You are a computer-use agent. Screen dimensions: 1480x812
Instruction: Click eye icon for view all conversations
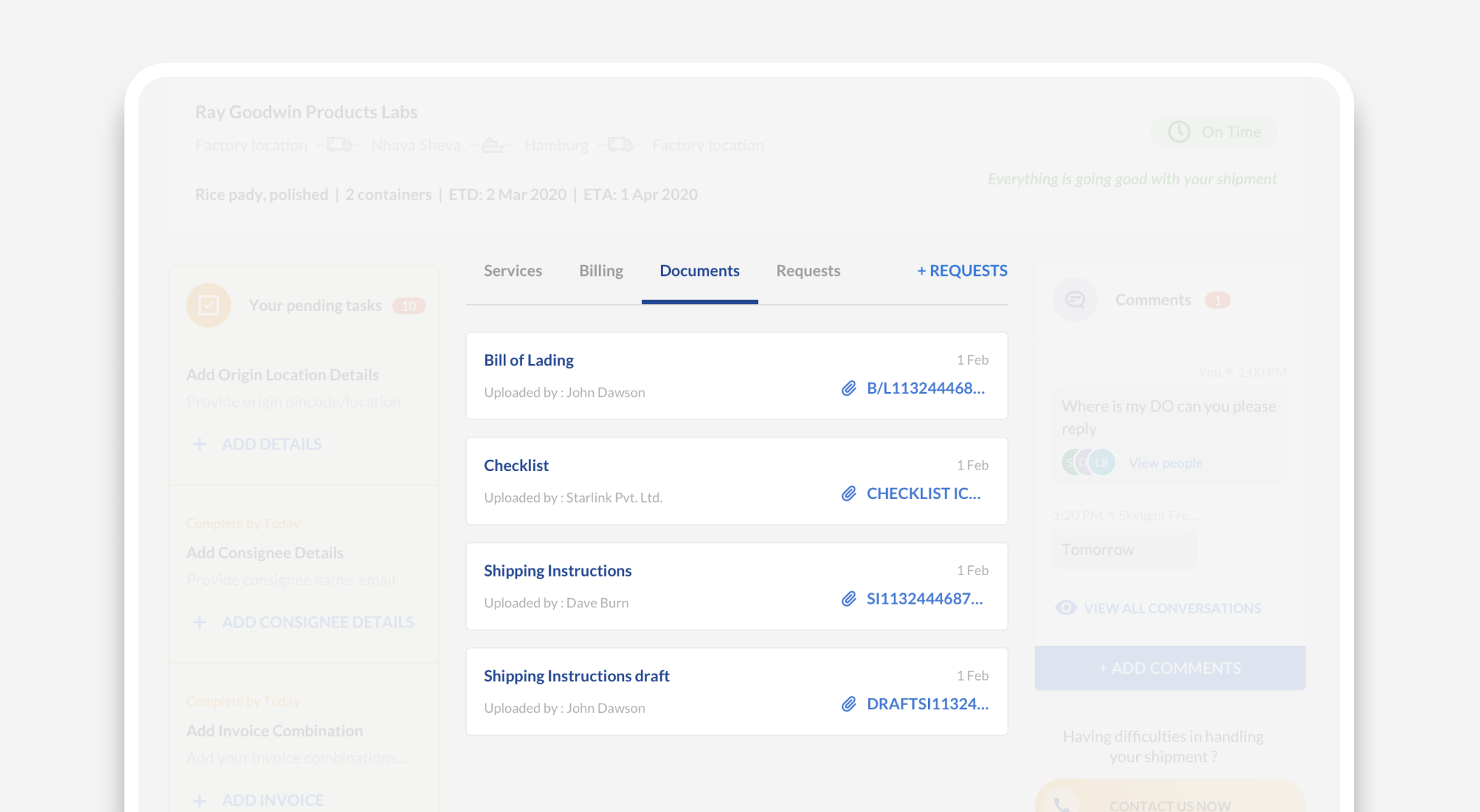pos(1066,608)
